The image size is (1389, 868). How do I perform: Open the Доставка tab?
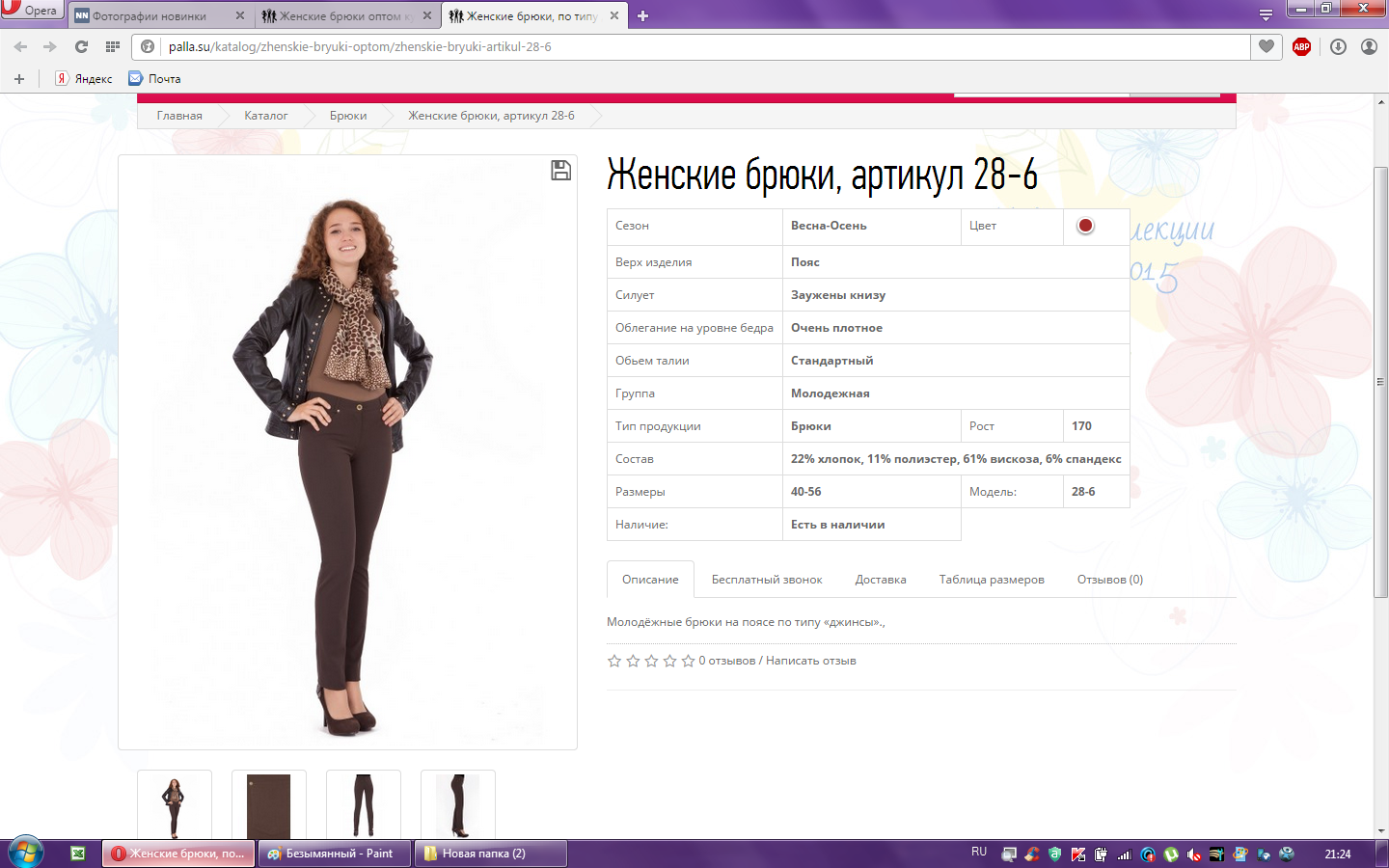click(x=881, y=580)
